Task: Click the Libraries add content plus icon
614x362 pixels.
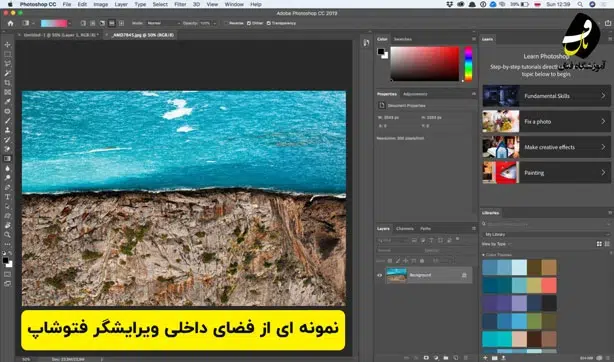Action: (485, 358)
